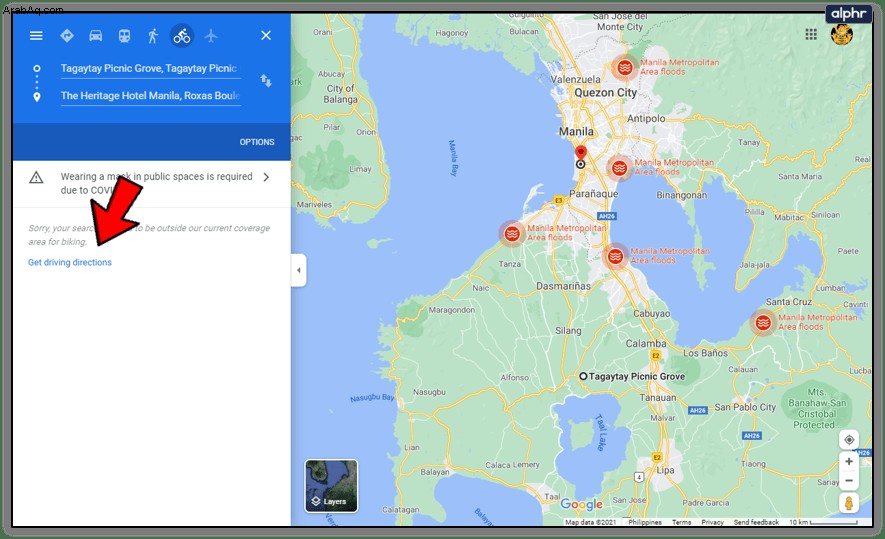
Task: Click flood alert icon near Tanza
Action: click(512, 234)
